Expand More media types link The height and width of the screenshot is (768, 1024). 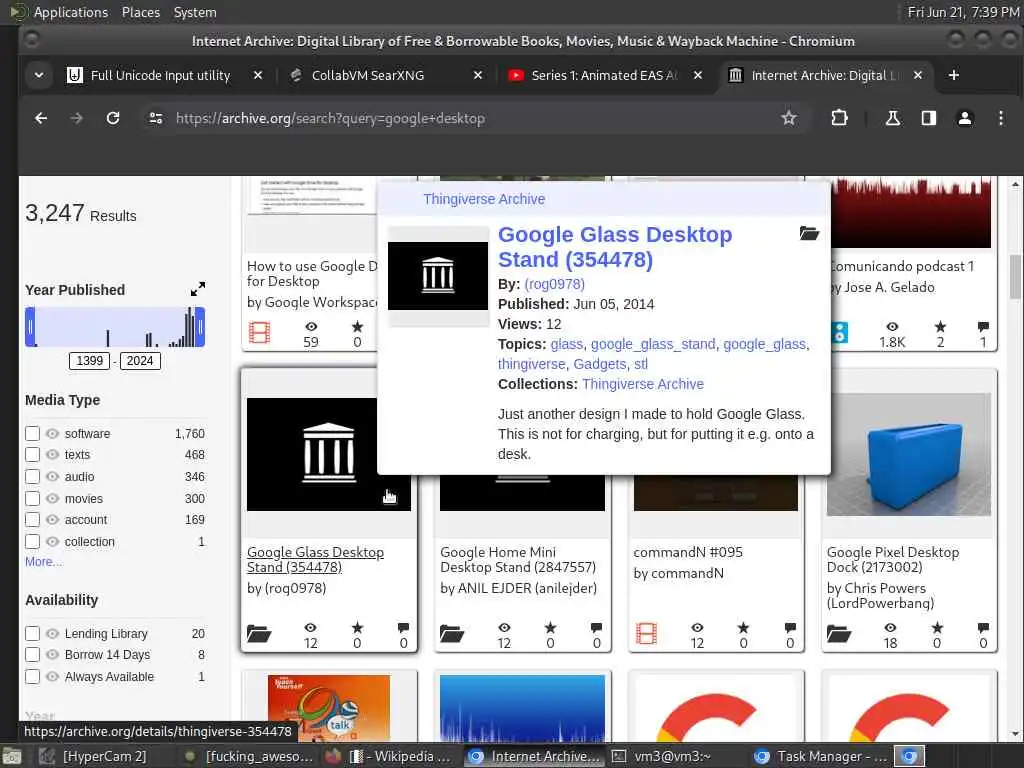(x=44, y=562)
